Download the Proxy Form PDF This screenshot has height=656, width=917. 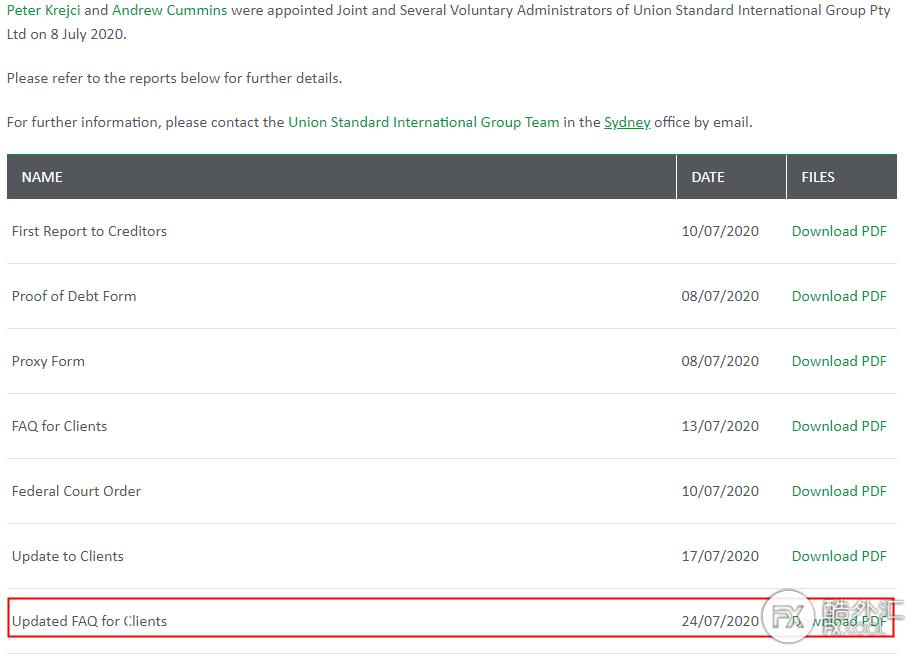[839, 361]
